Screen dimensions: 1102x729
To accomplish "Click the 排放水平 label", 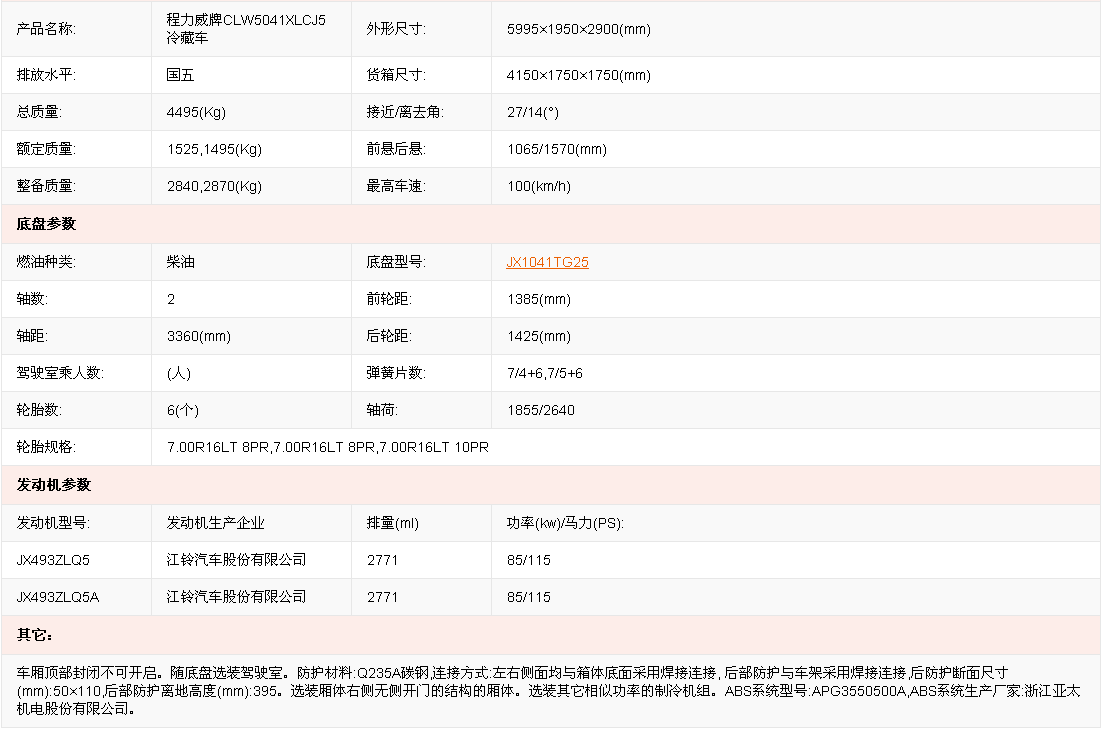I will pyautogui.click(x=46, y=75).
